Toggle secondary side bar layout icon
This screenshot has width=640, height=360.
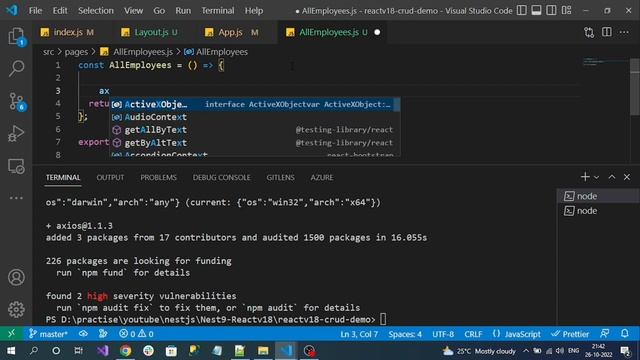point(551,11)
